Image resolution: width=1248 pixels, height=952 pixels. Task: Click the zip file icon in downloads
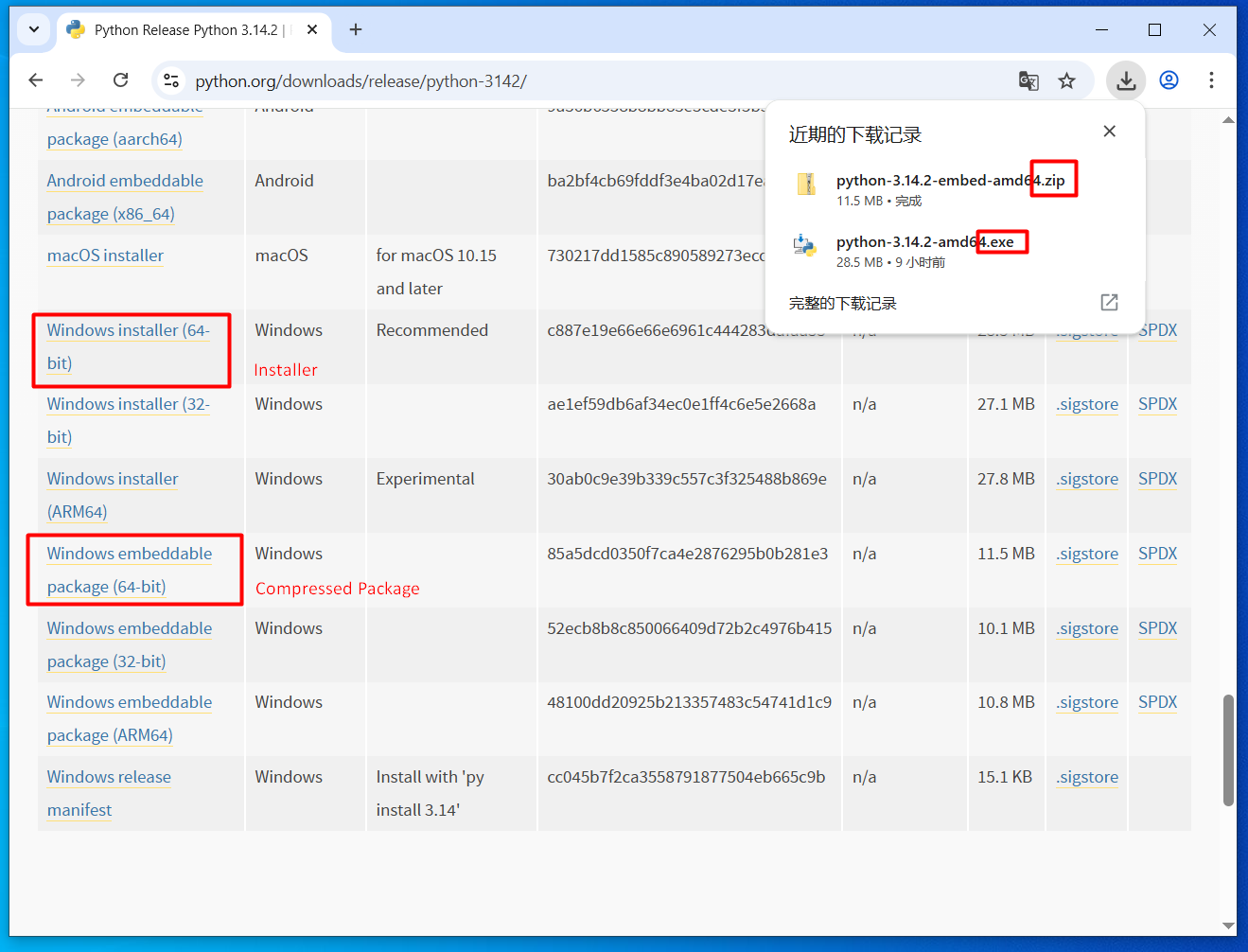[x=806, y=184]
